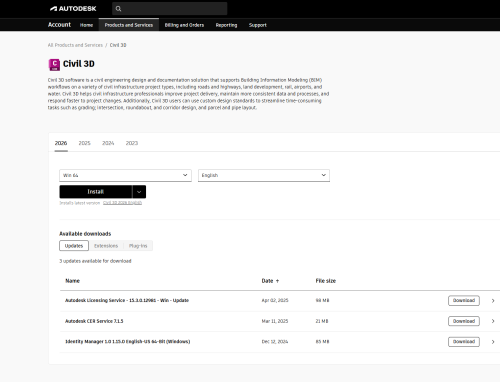Click the 85 MB file size

click(322, 341)
